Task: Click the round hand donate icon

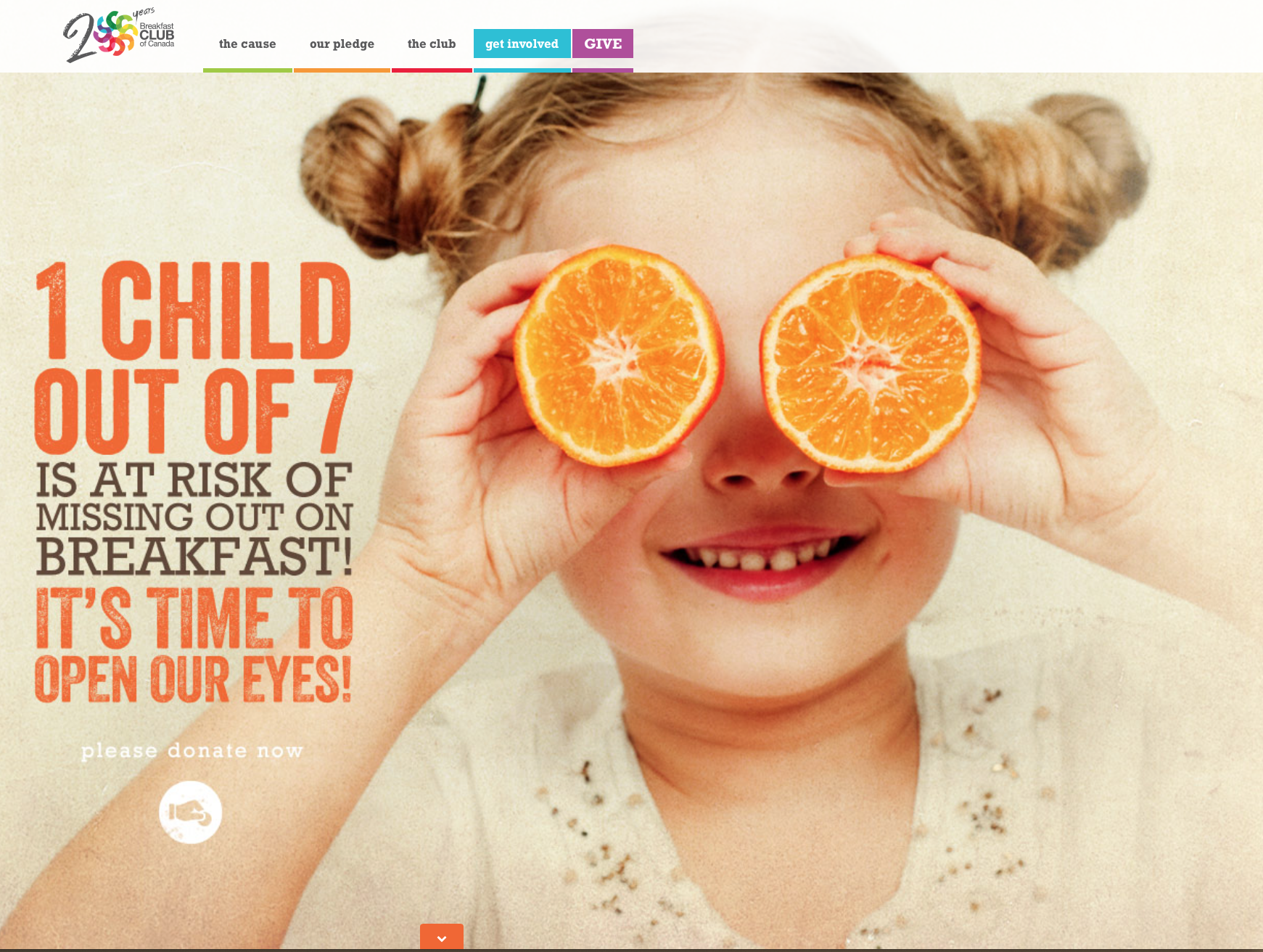Action: coord(191,812)
